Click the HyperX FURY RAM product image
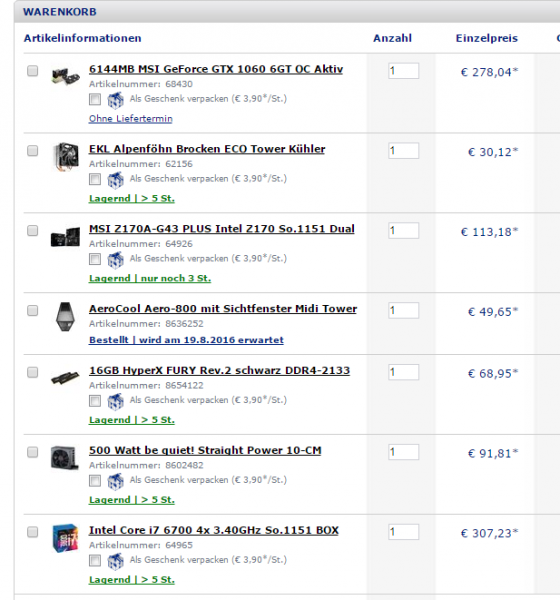 (x=65, y=378)
